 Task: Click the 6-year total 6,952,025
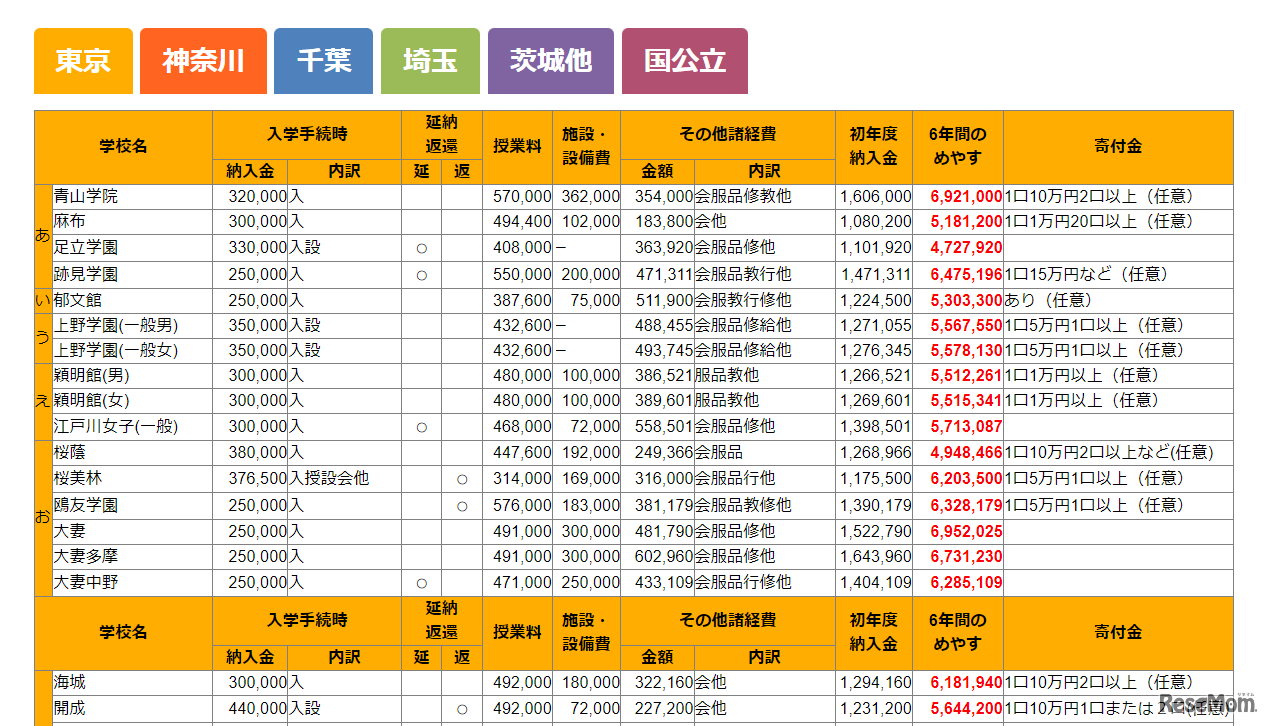(966, 531)
